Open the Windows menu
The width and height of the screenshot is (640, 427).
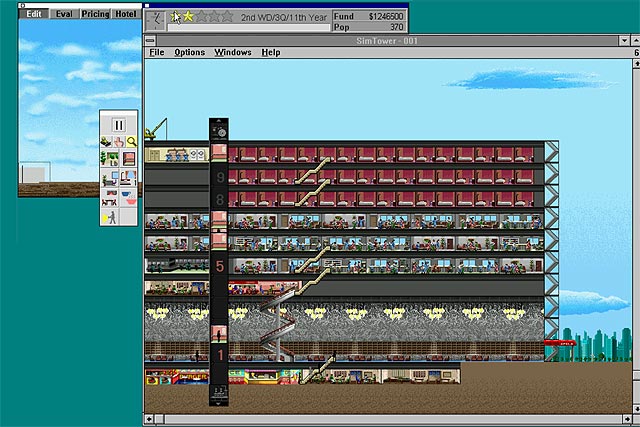coord(233,52)
